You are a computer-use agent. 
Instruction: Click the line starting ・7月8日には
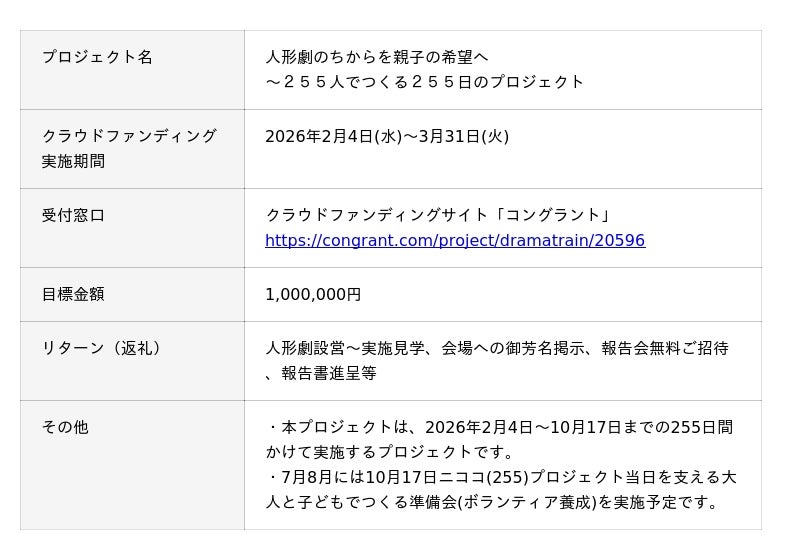click(500, 477)
